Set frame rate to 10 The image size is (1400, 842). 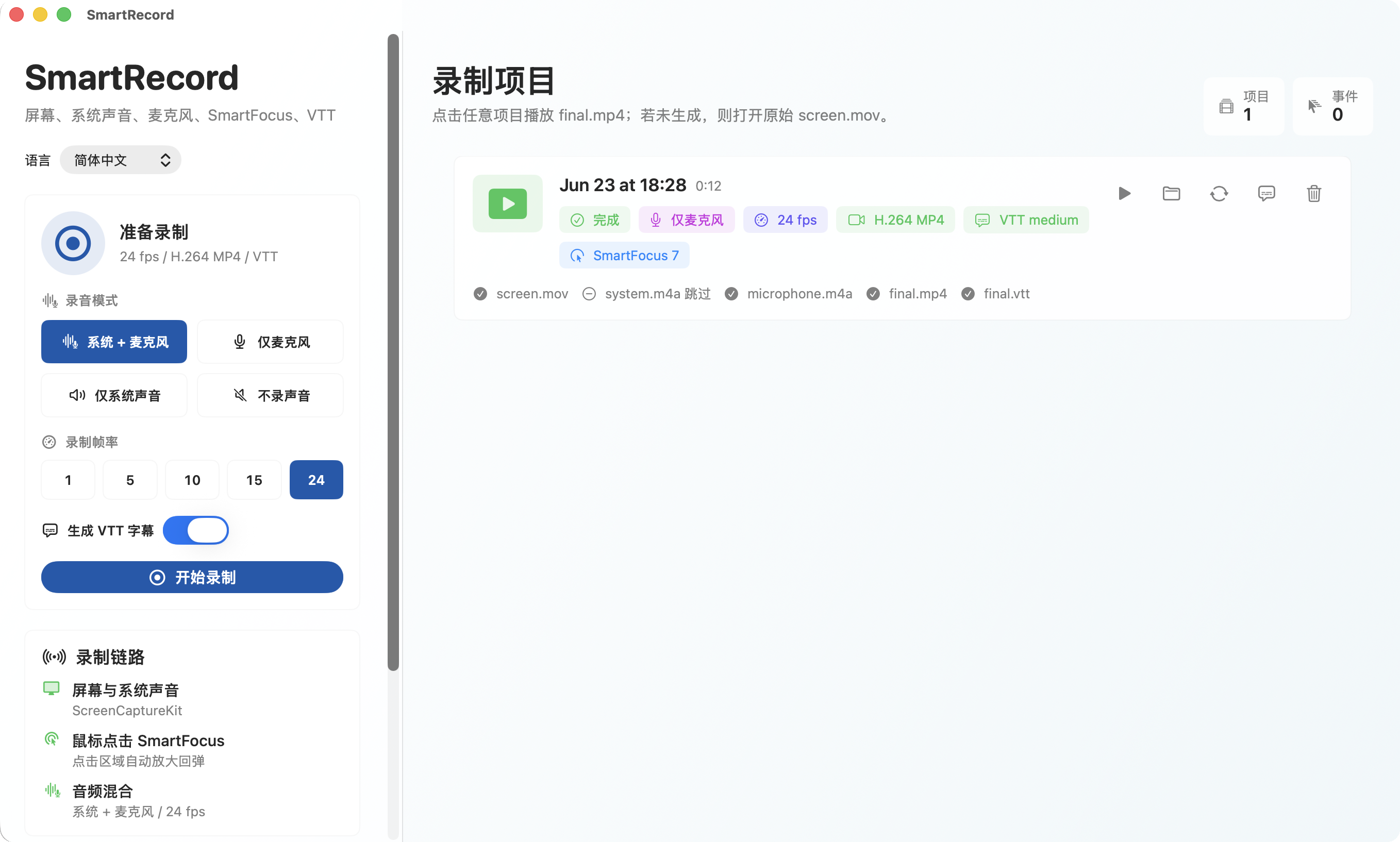192,480
